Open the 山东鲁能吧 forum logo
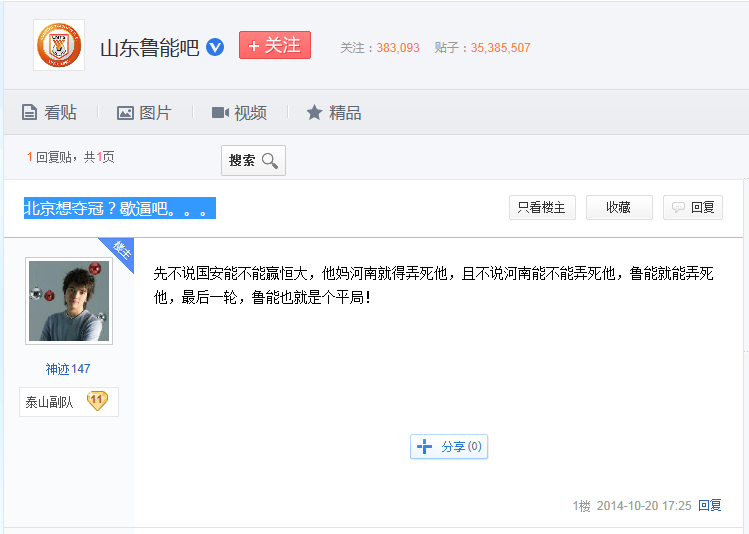The height and width of the screenshot is (534, 749). [x=59, y=45]
